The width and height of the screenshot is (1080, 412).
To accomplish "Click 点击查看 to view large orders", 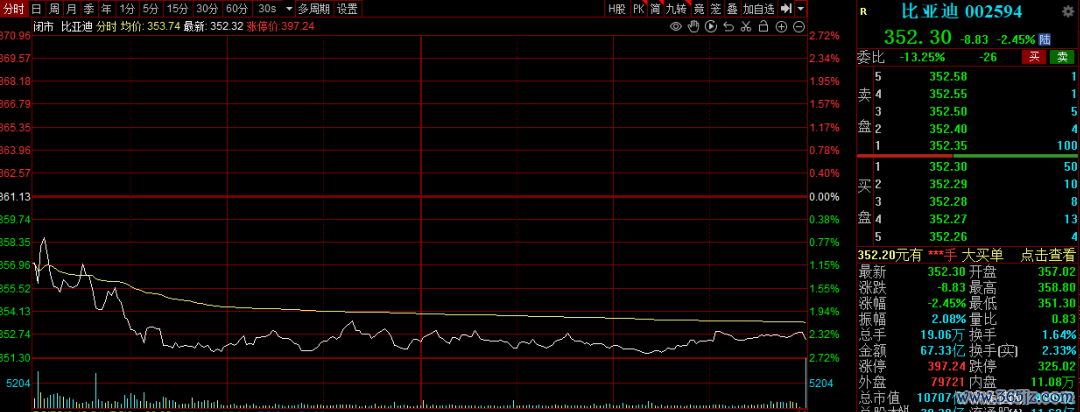I will (x=1047, y=255).
